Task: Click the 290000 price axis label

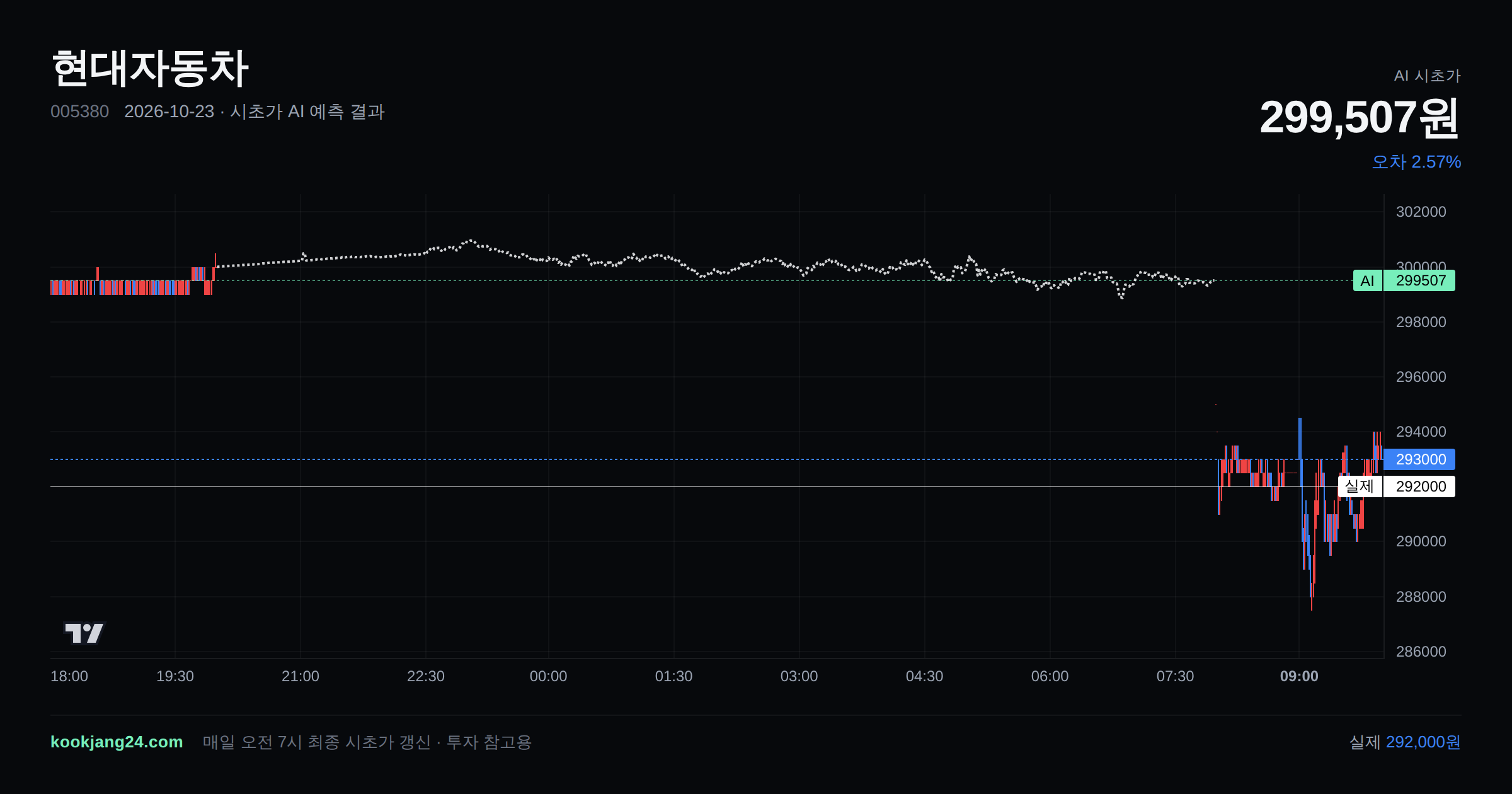Action: [x=1421, y=541]
